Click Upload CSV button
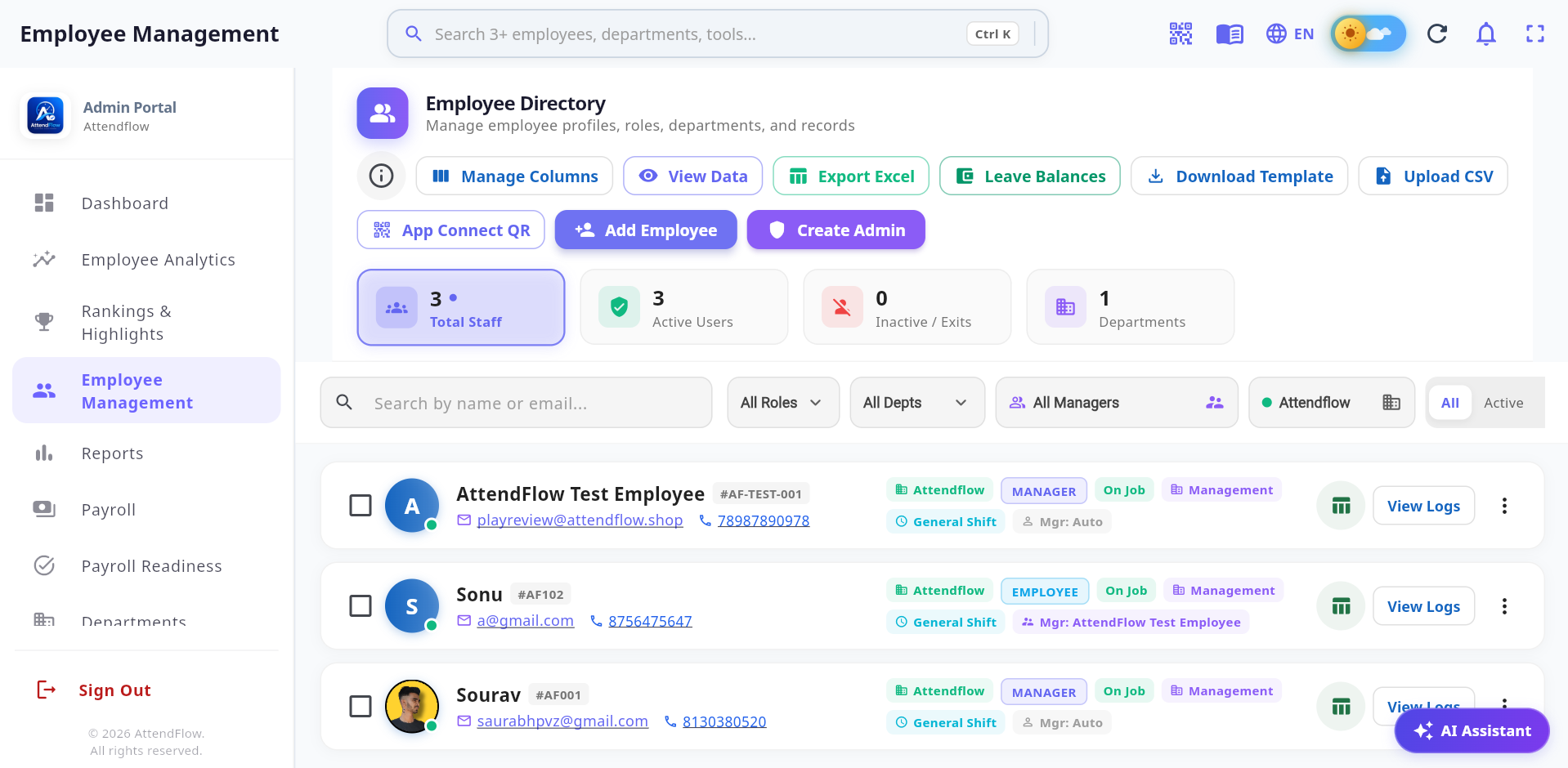Viewport: 1568px width, 768px height. [1433, 176]
